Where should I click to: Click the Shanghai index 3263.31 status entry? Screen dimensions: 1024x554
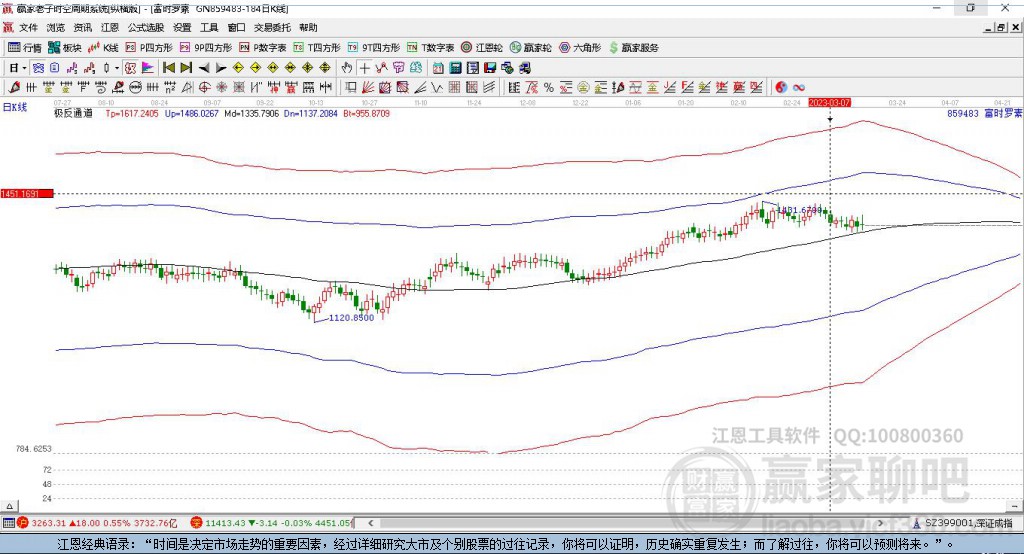[x=97, y=523]
